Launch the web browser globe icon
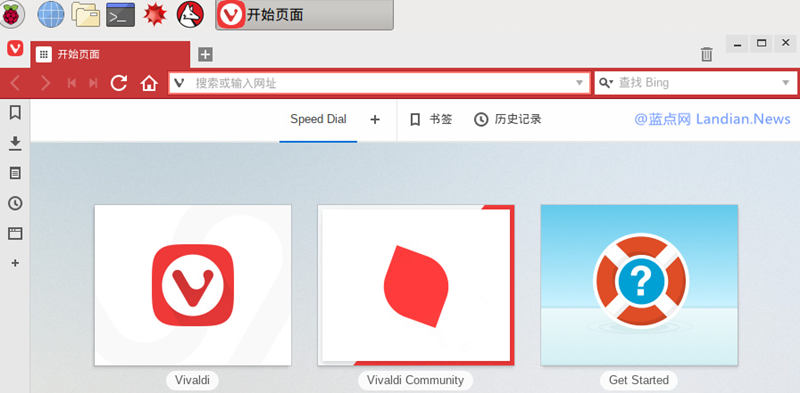Screen dimensions: 800x393 pos(51,14)
